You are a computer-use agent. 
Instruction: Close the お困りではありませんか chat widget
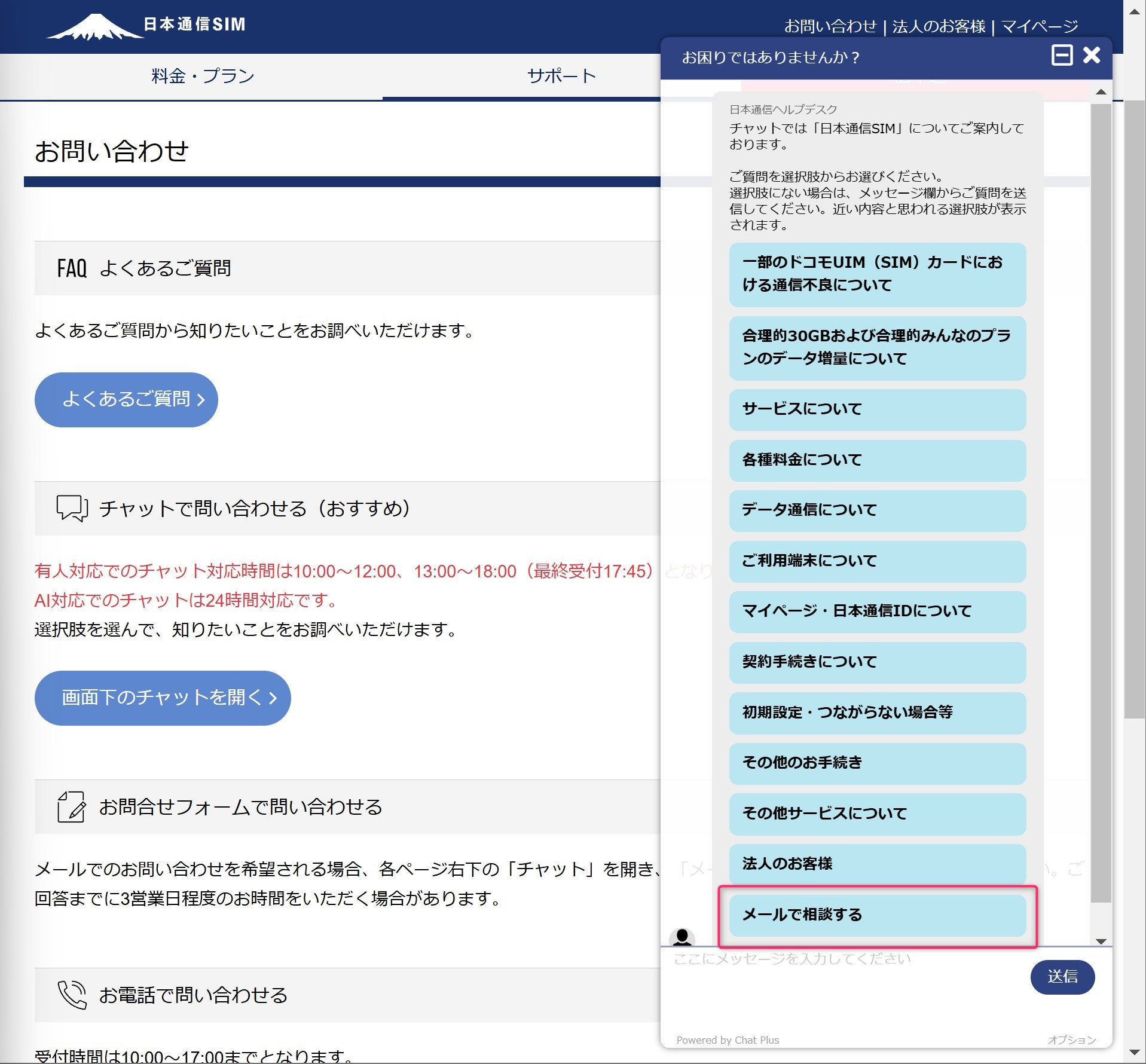tap(1091, 55)
